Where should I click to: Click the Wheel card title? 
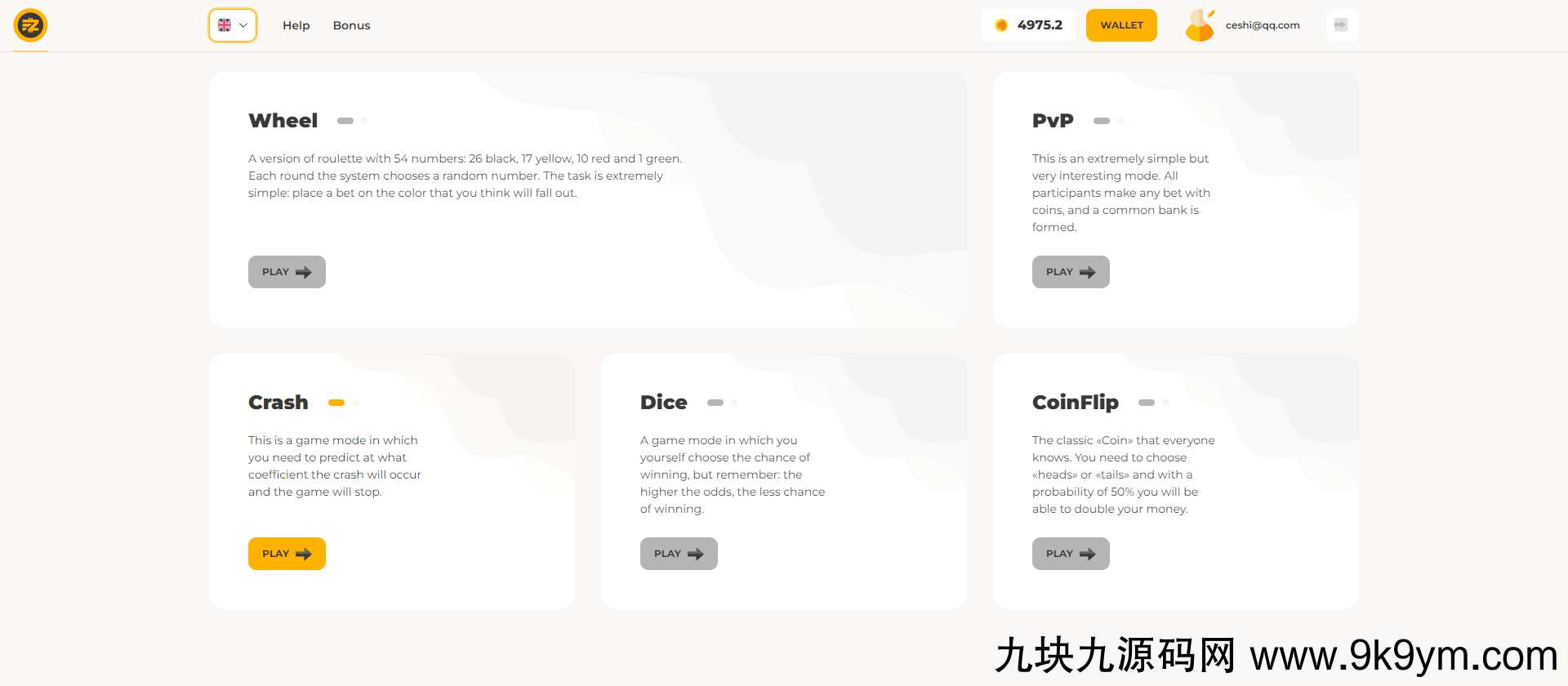(283, 121)
